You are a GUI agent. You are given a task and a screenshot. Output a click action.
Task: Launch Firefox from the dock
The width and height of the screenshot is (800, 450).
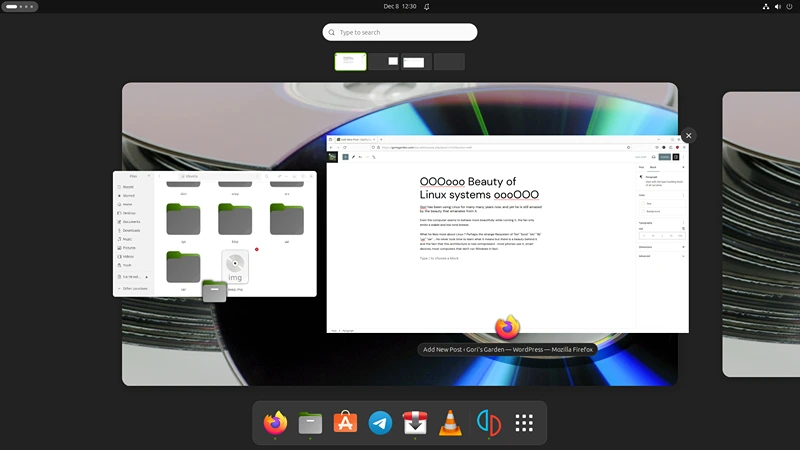pos(275,422)
